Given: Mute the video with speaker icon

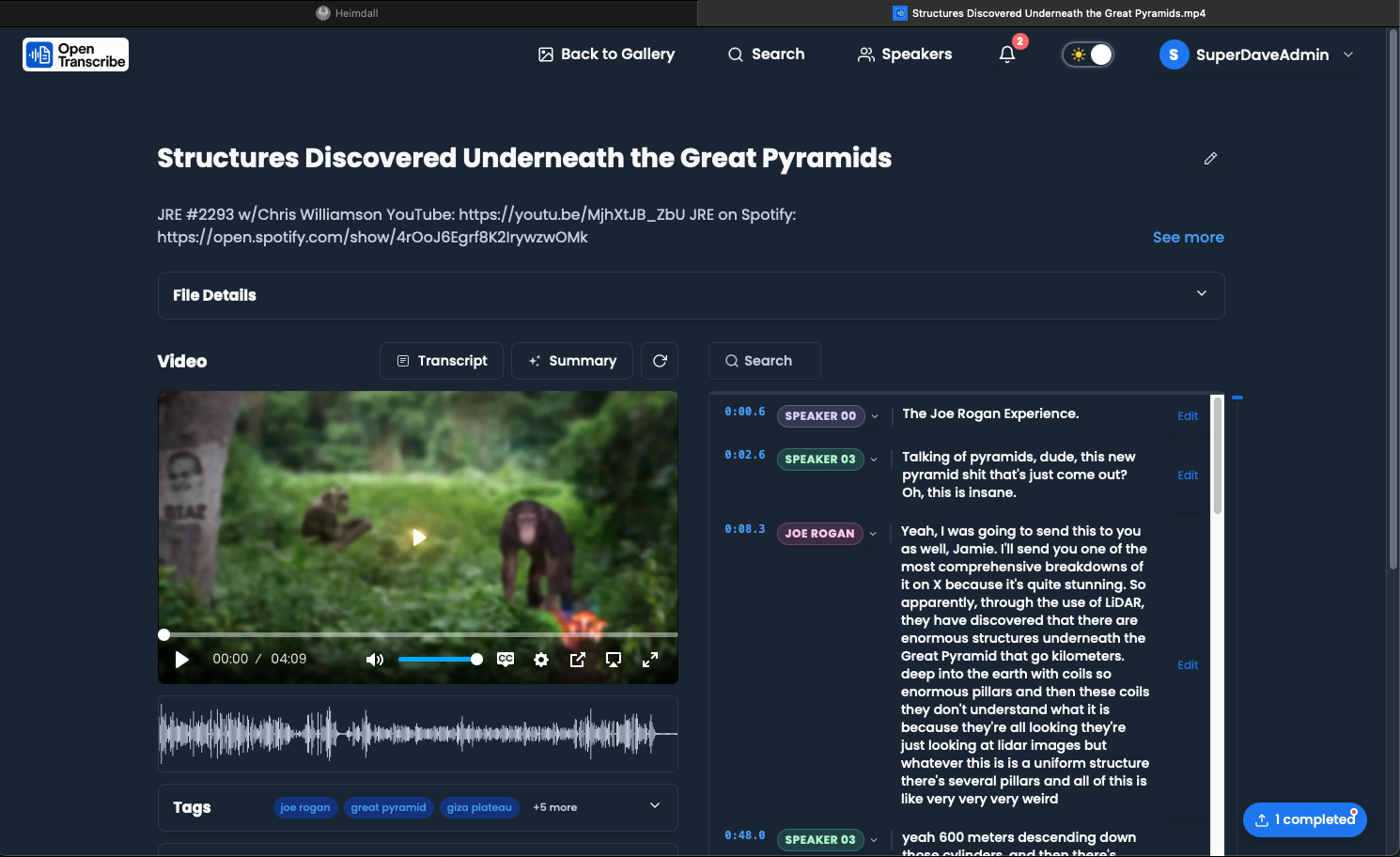Looking at the screenshot, I should (374, 660).
